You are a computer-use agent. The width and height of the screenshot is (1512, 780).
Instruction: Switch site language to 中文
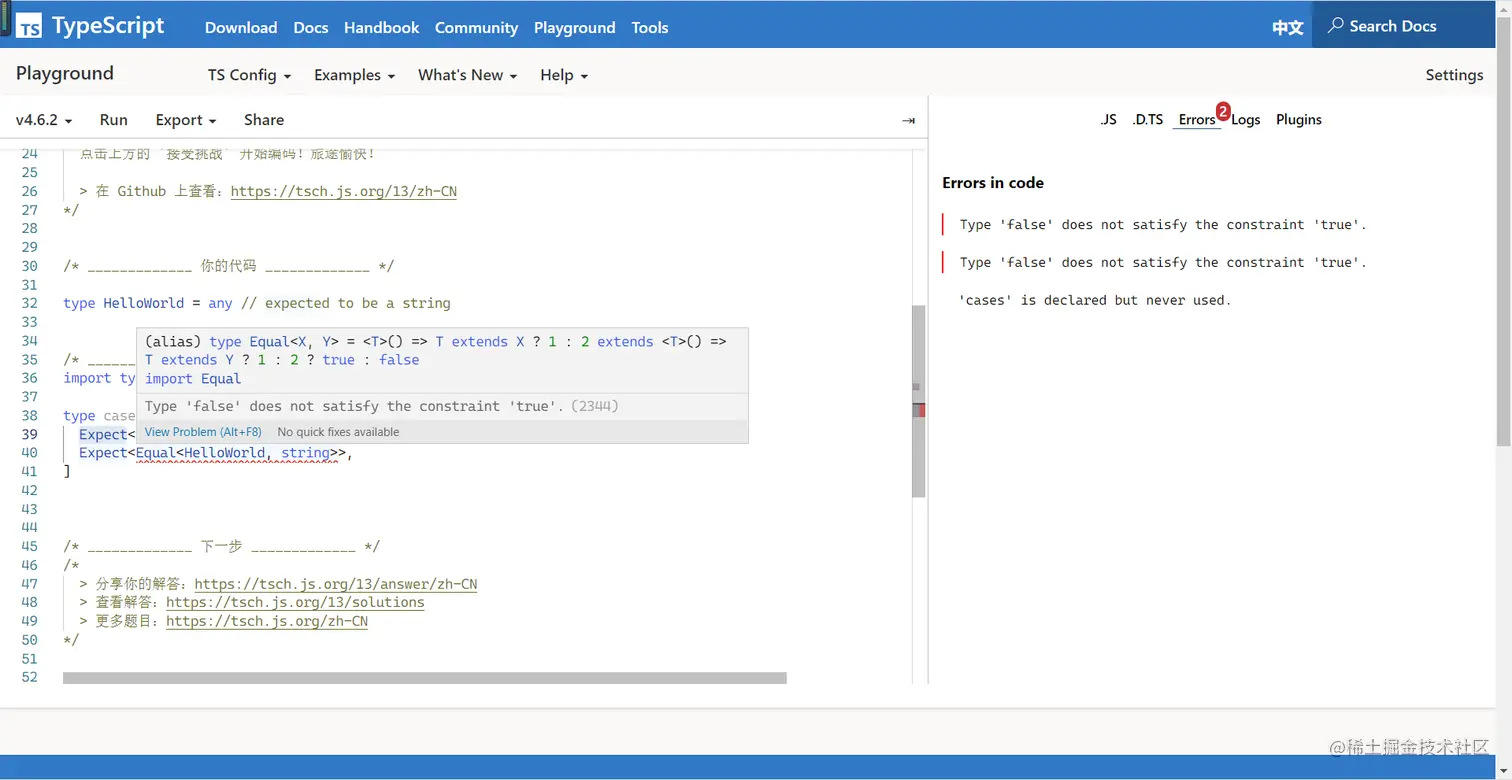[x=1288, y=27]
